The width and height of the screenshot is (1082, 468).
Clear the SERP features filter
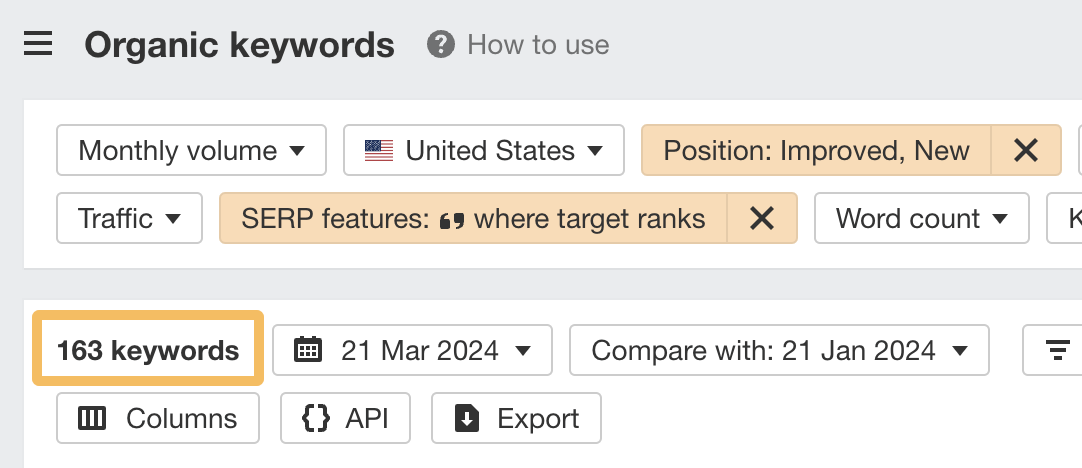762,218
